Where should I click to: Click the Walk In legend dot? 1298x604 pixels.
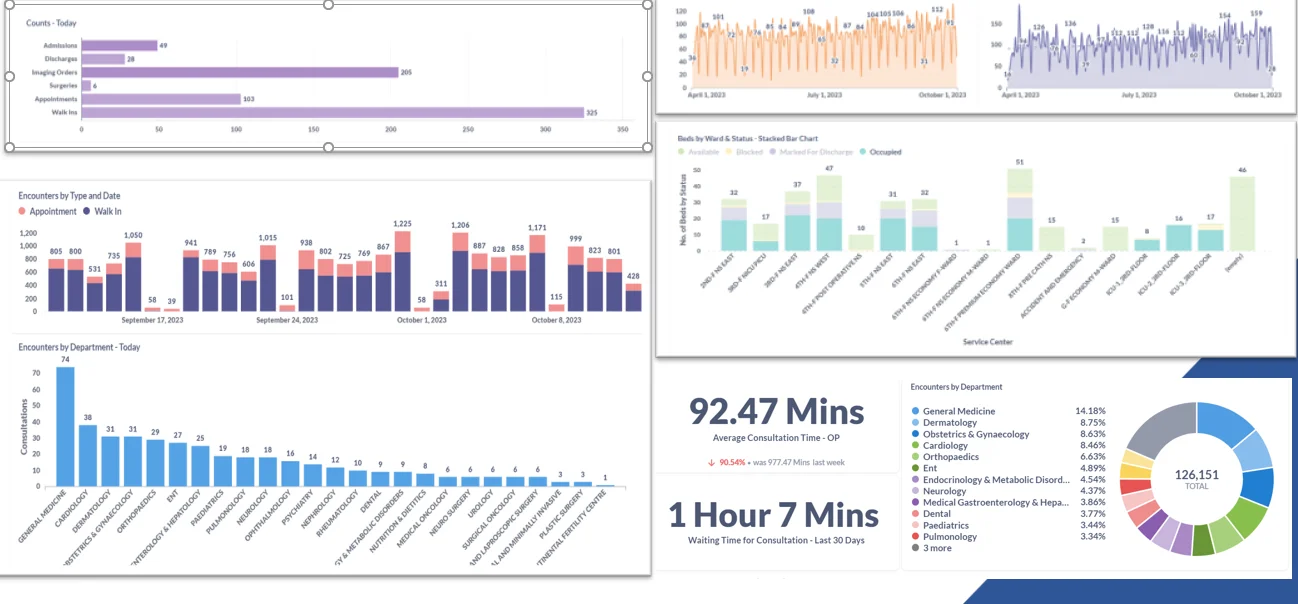88,212
